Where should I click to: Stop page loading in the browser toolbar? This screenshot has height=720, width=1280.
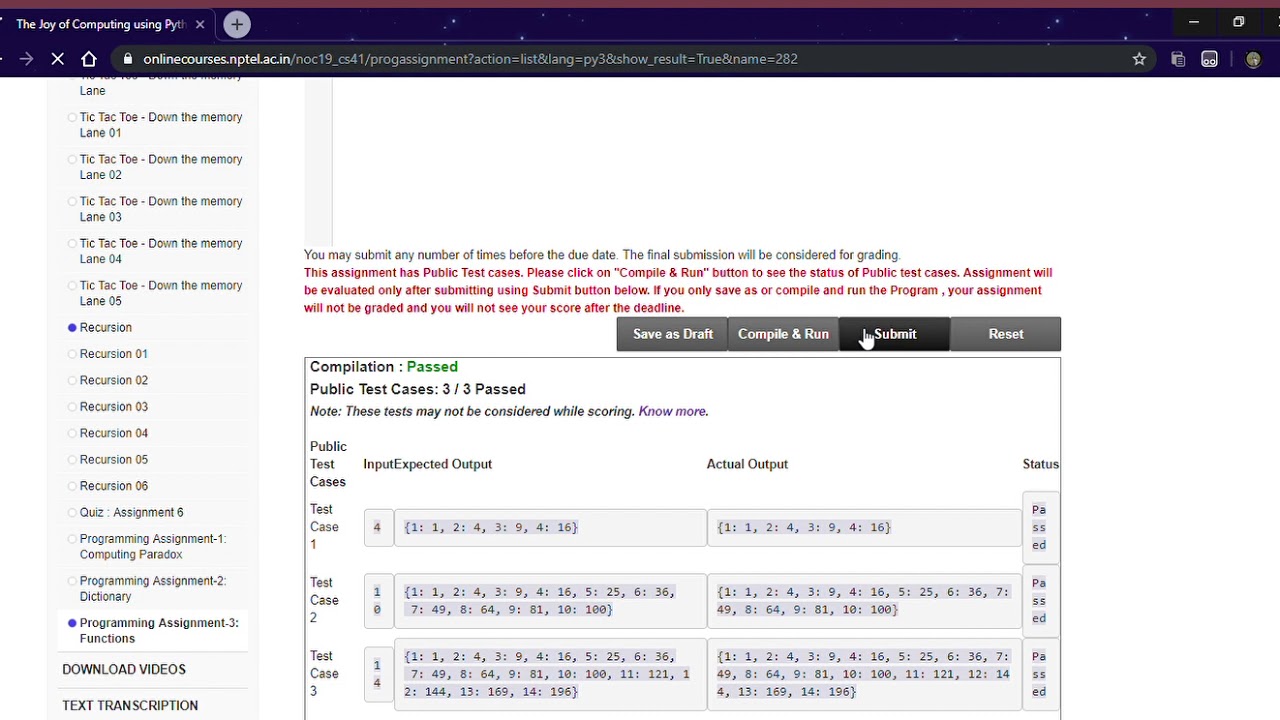tap(58, 59)
